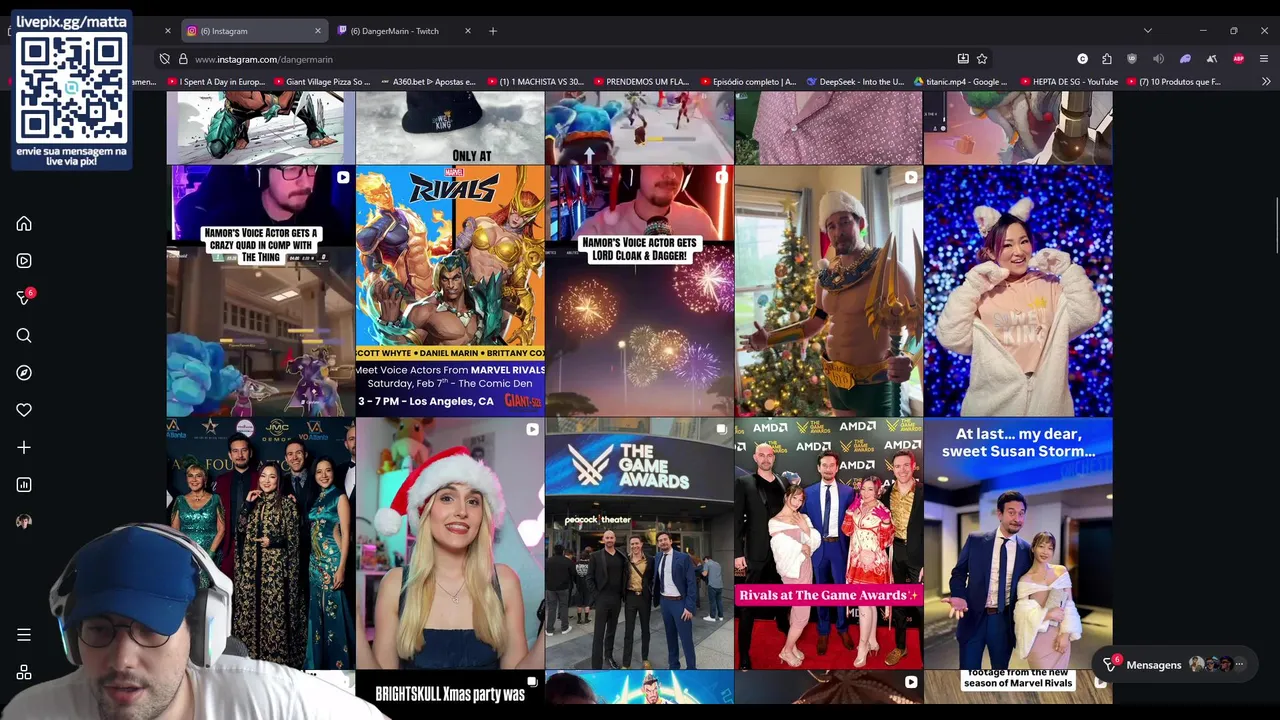1280x720 pixels.
Task: Open the More hamburger menu in sidebar
Action: coord(24,635)
